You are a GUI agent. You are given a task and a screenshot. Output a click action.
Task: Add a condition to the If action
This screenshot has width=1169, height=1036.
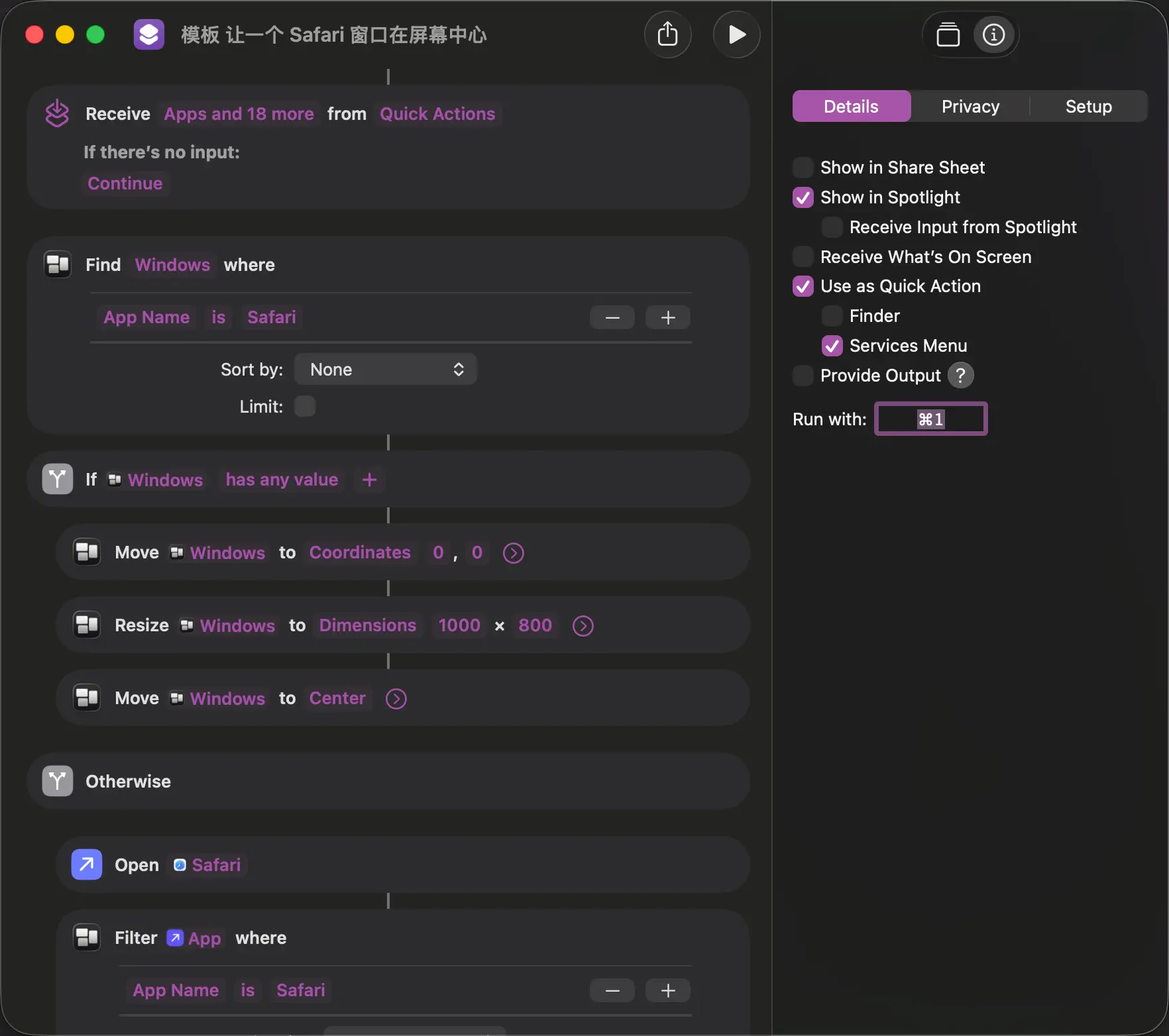(x=370, y=480)
